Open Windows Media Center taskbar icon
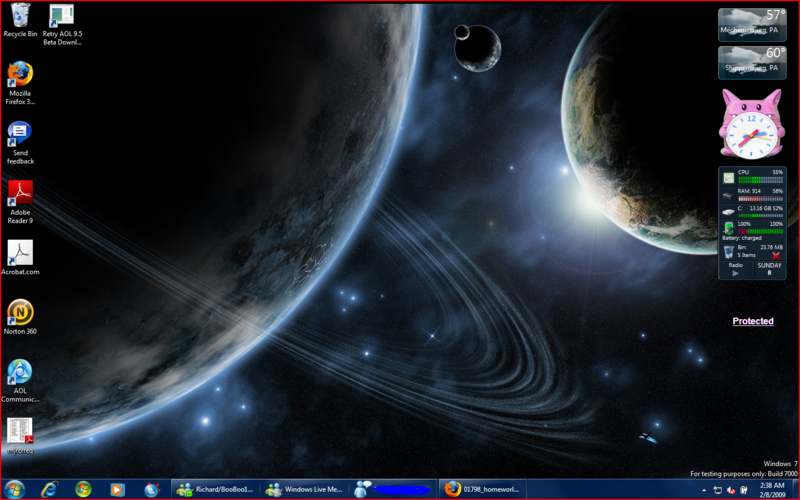Screen dimensions: 800x500 pyautogui.click(x=83, y=490)
